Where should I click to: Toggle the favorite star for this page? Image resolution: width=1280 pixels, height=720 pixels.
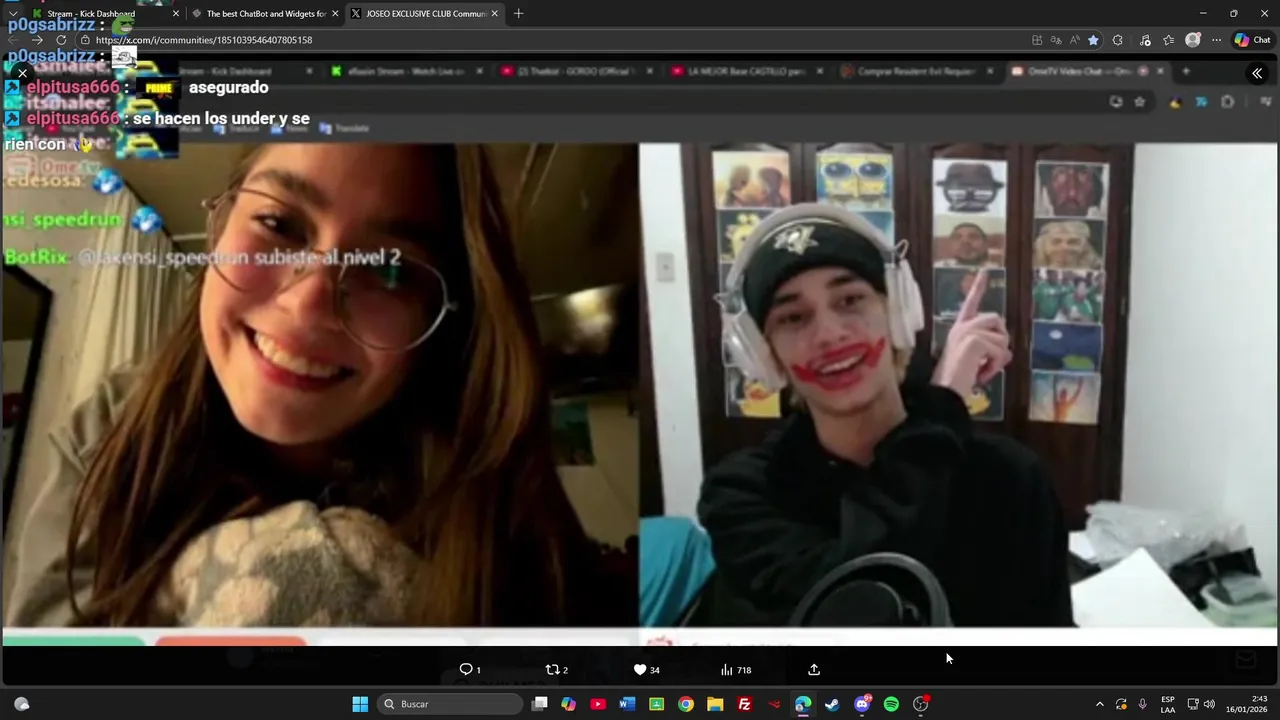click(x=1093, y=40)
